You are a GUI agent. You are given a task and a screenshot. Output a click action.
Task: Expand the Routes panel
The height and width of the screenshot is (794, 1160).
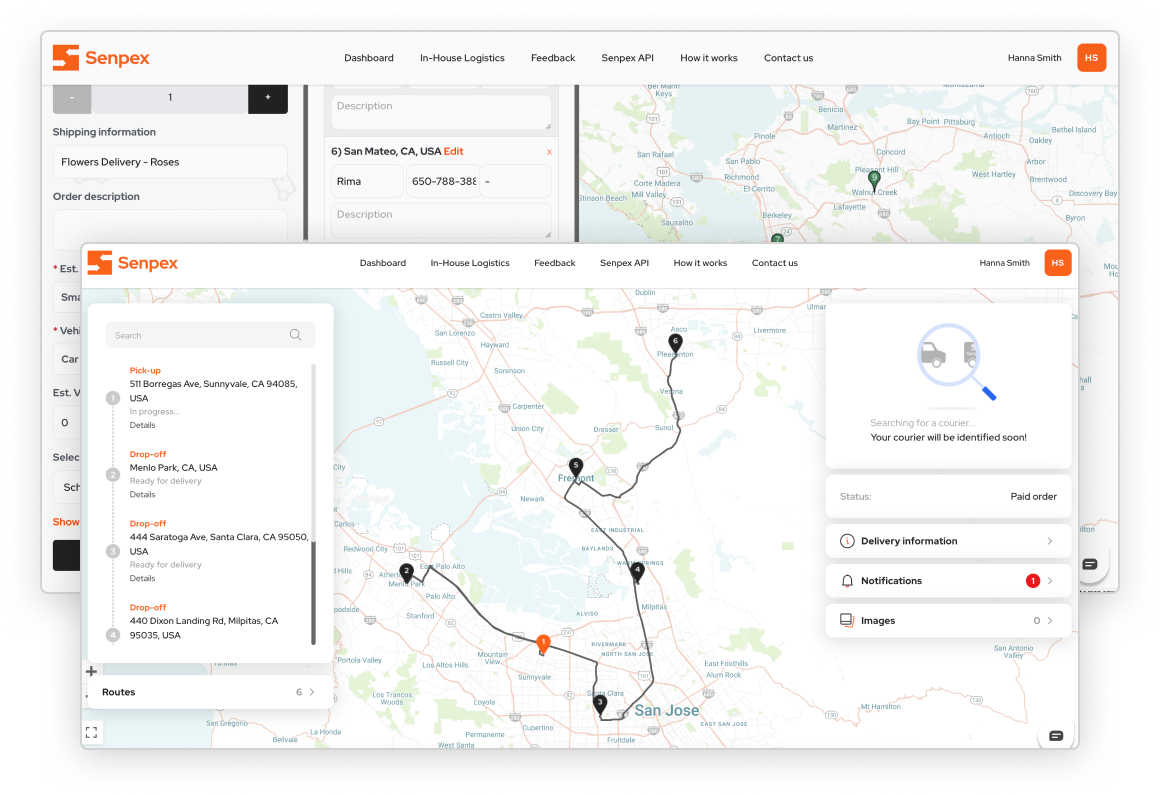pos(208,692)
